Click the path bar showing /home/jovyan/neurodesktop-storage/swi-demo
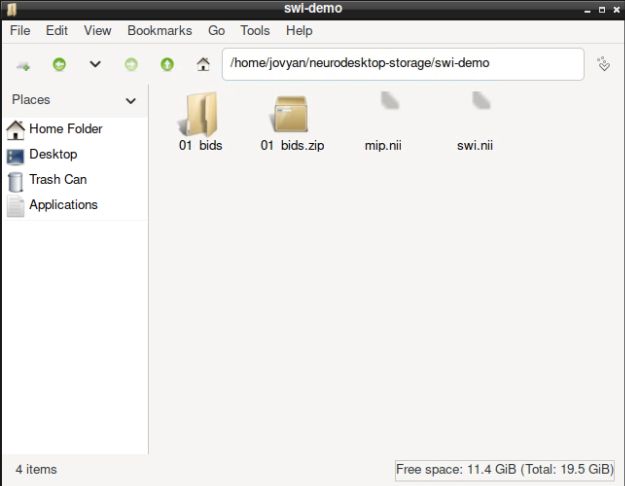Viewport: 625px width, 486px height. coord(403,64)
